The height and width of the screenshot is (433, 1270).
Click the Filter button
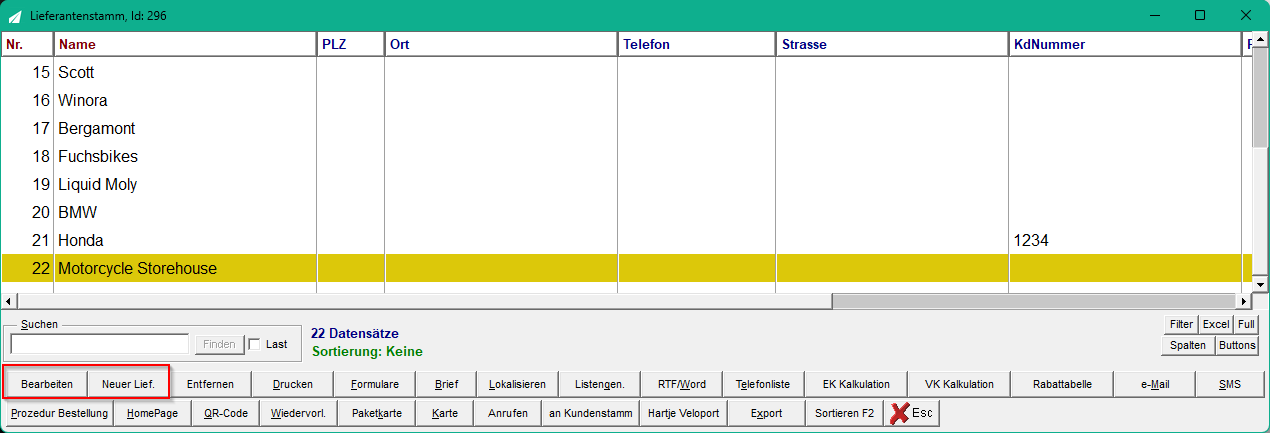tap(1181, 325)
